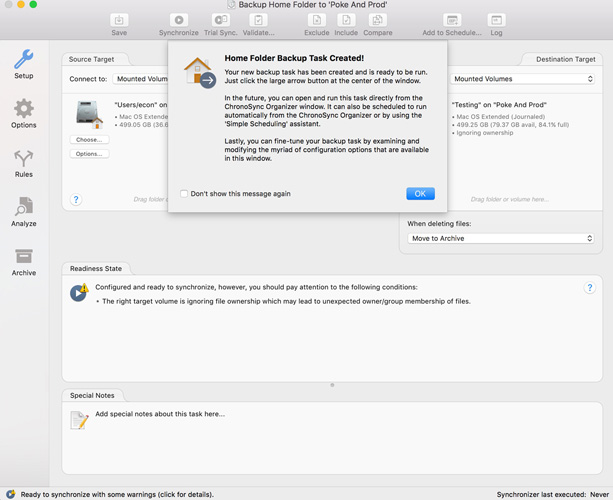Click the Readiness State play warning icon

point(79,292)
